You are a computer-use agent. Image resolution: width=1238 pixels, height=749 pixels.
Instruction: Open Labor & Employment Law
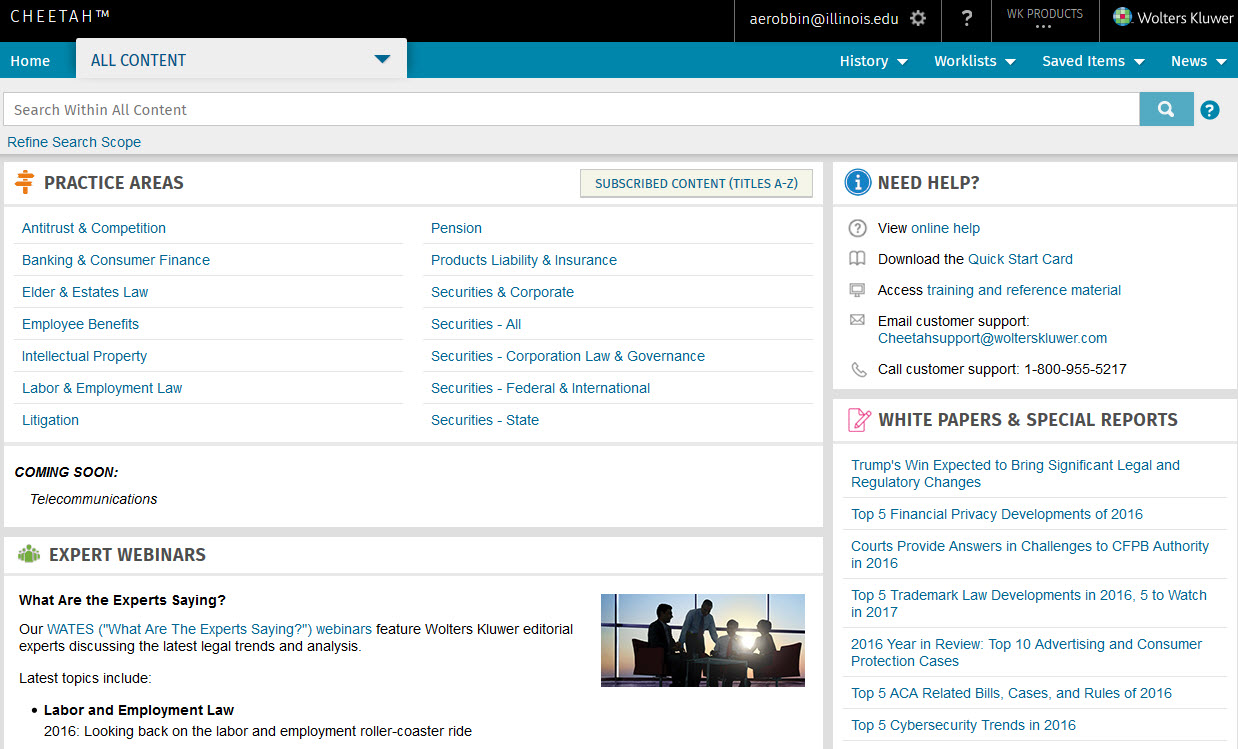coord(102,388)
